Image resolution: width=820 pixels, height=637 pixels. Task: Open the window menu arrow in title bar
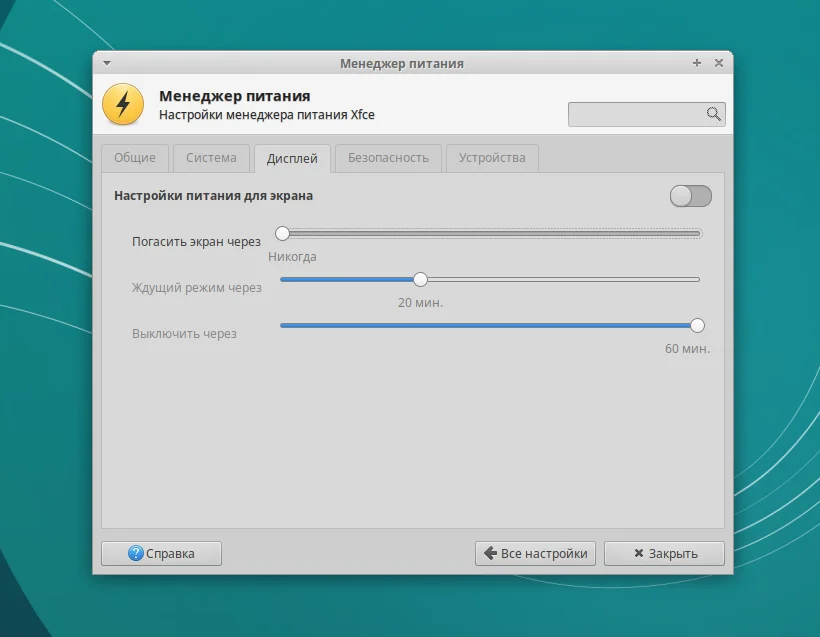point(107,63)
